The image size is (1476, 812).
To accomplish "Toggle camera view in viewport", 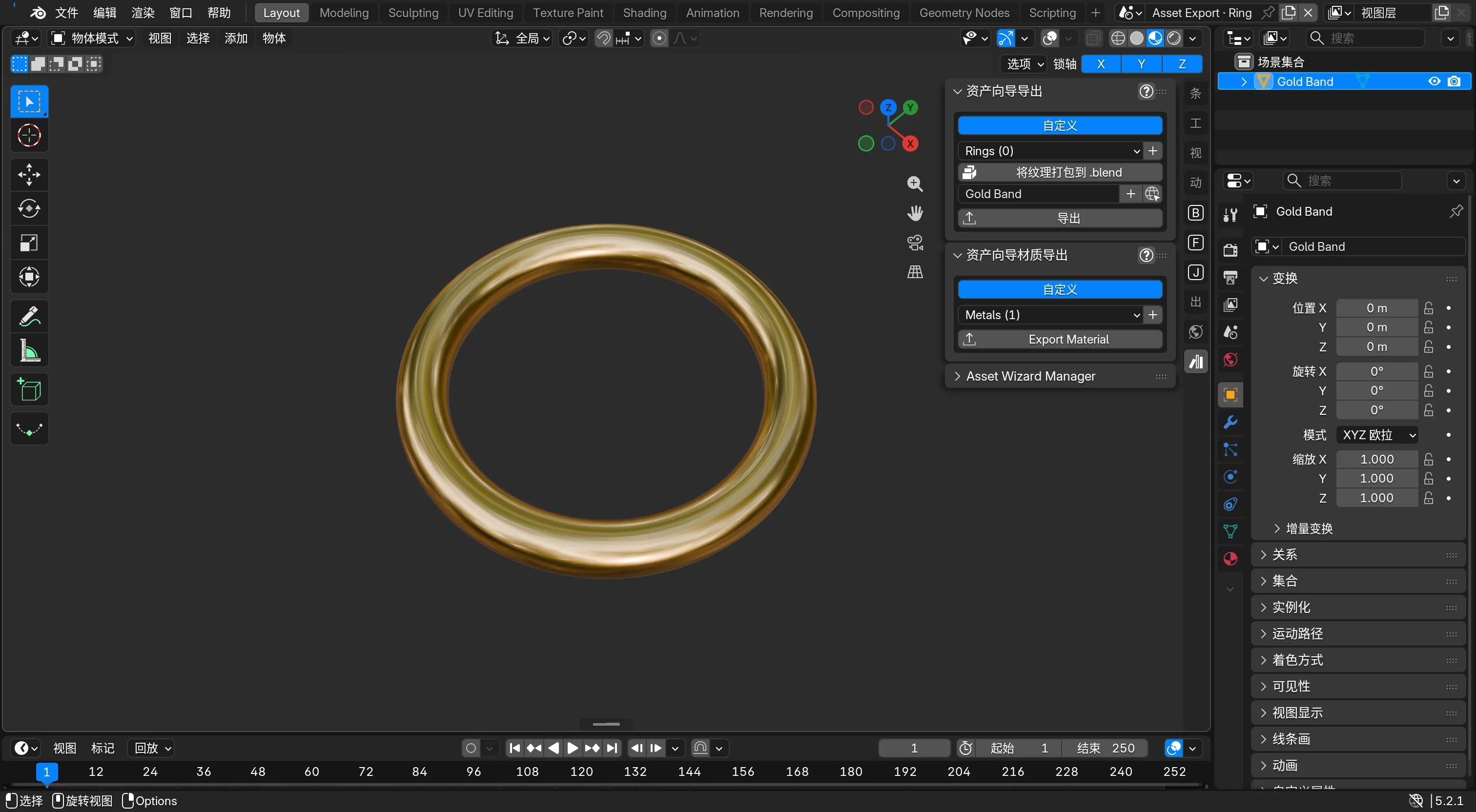I will pos(915,243).
